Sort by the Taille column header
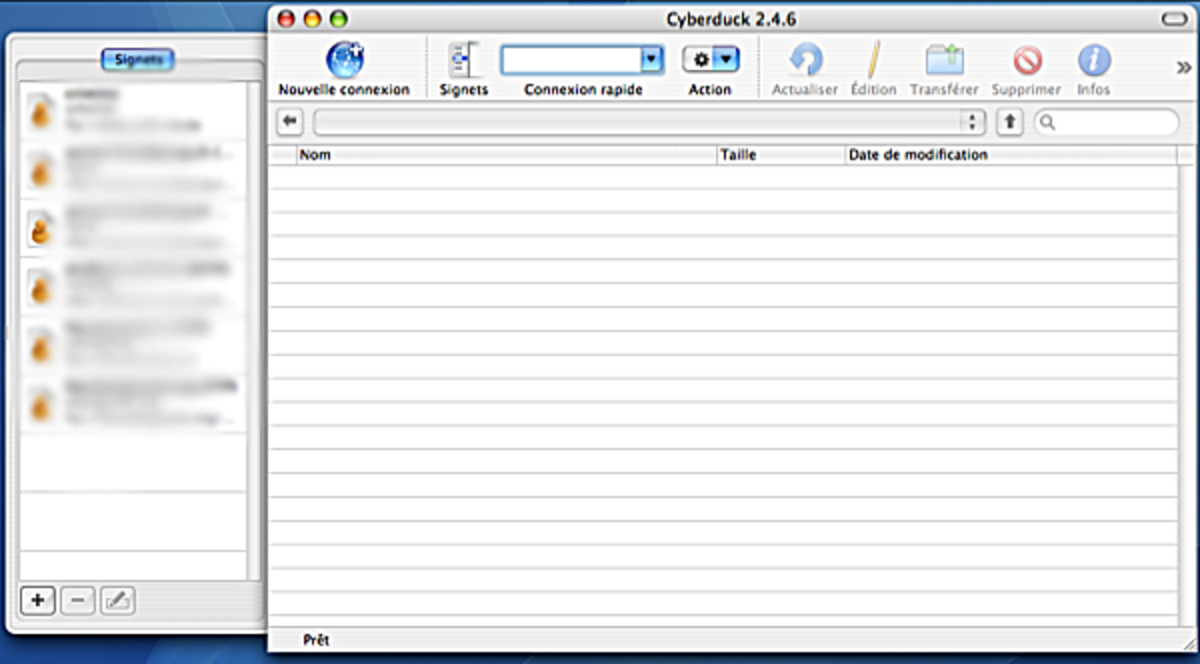 (x=781, y=155)
